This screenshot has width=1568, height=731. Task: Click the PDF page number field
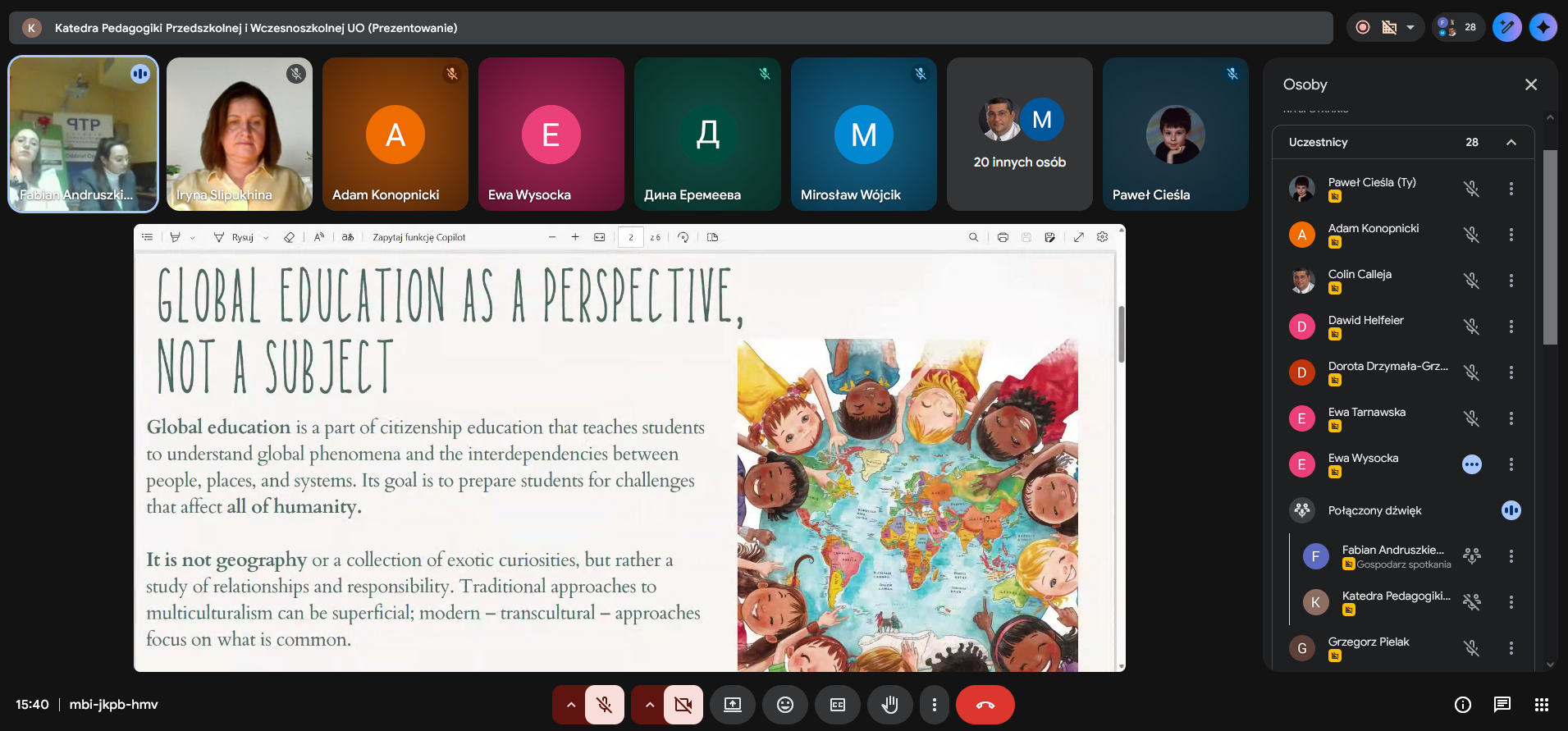click(x=630, y=237)
